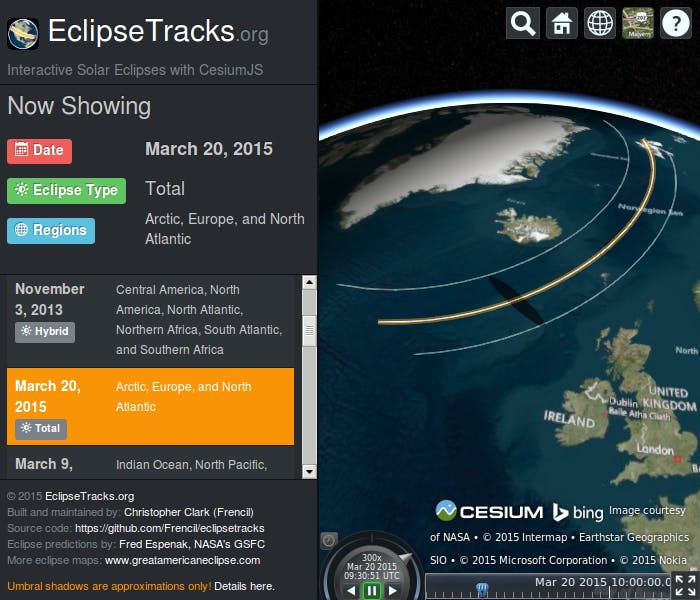Click the Cesium logo credit
Screen dimensions: 700x600
coord(489,512)
